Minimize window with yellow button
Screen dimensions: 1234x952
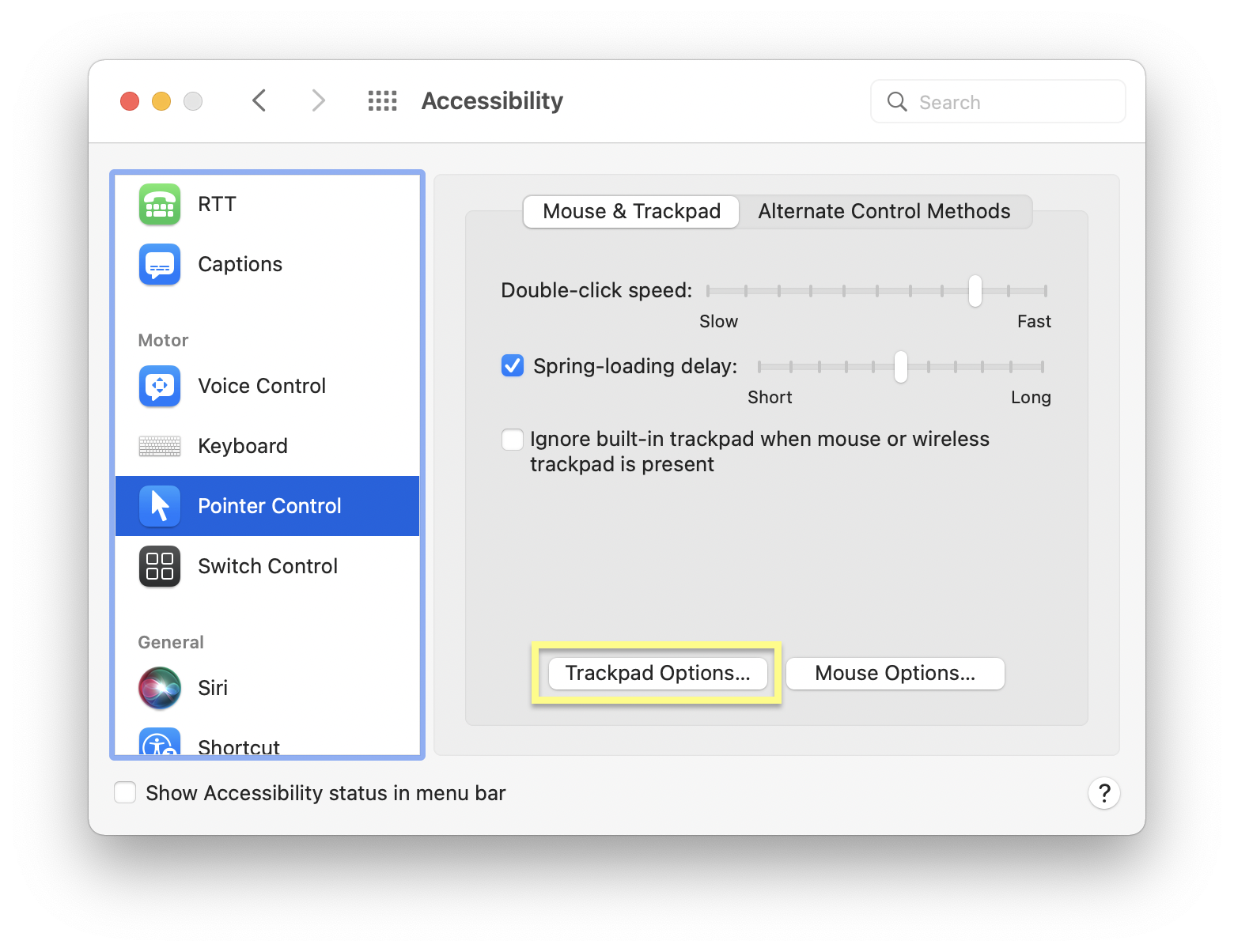click(161, 101)
